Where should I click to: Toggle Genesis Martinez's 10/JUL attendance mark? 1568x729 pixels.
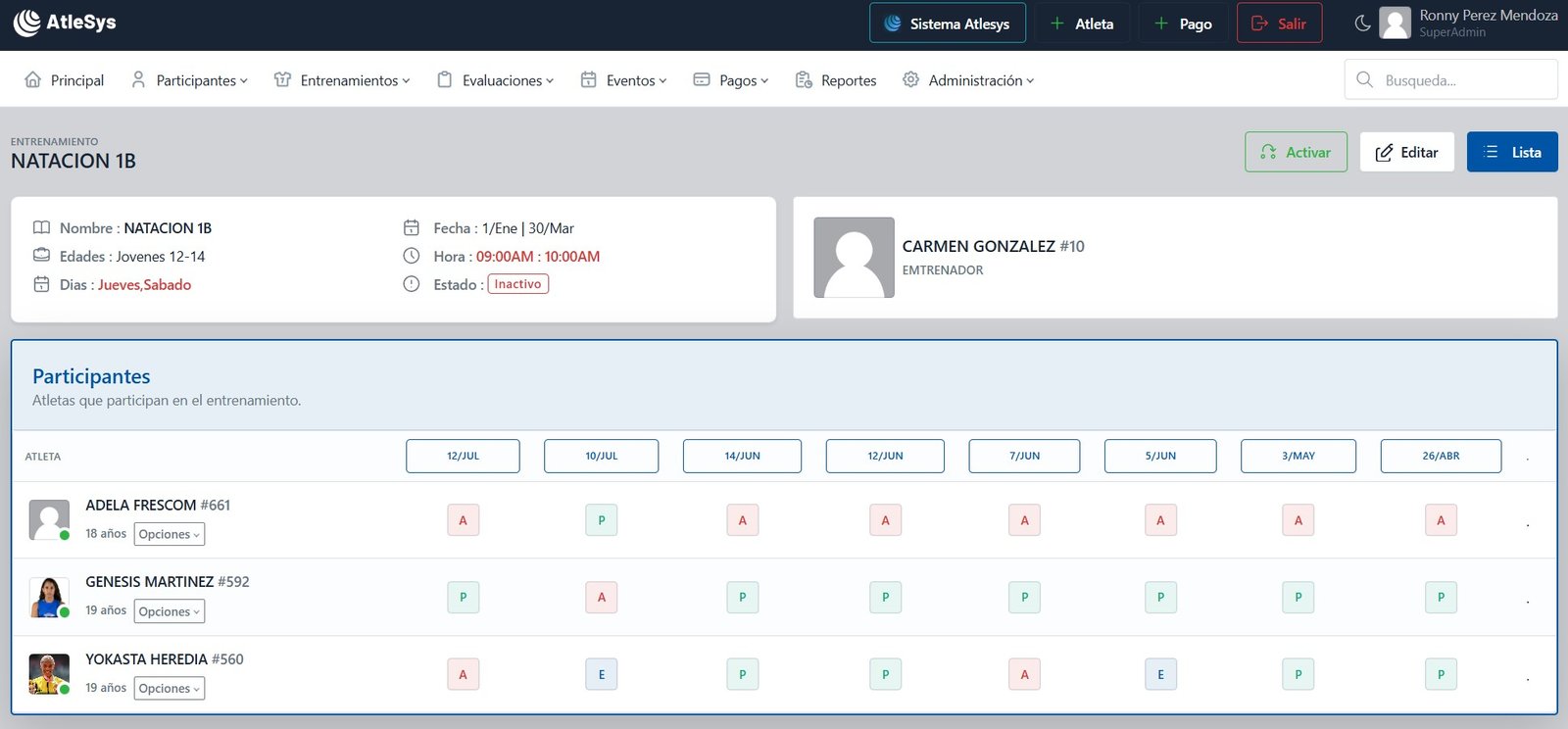(x=602, y=597)
